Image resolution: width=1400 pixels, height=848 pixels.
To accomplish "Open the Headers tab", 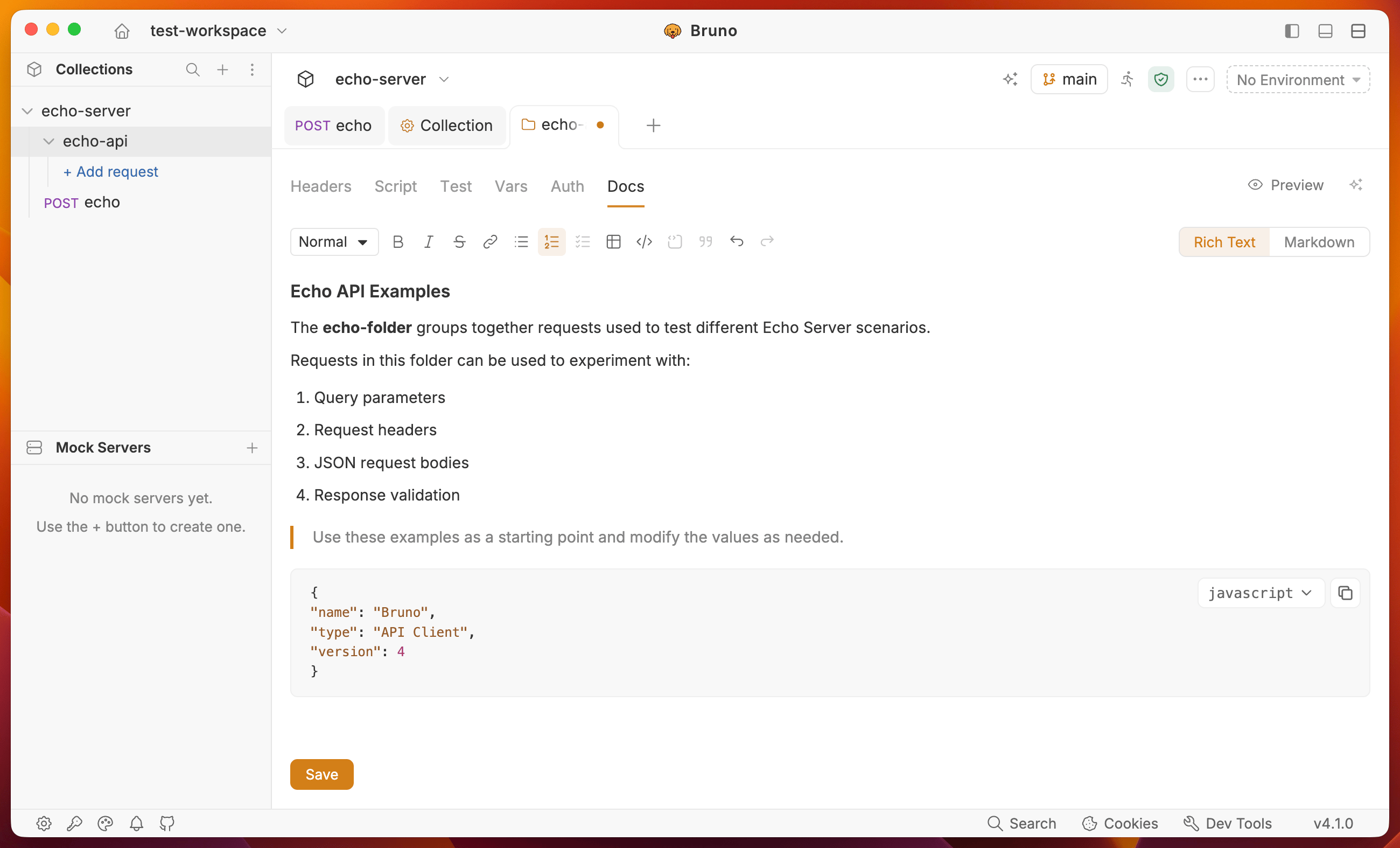I will click(x=321, y=186).
